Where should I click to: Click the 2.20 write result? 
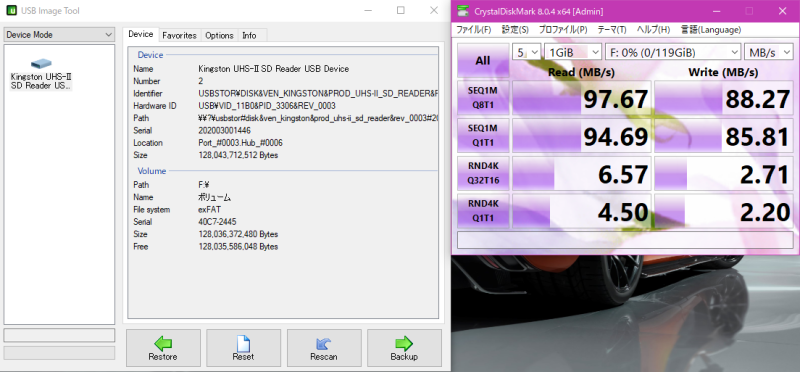coord(723,211)
